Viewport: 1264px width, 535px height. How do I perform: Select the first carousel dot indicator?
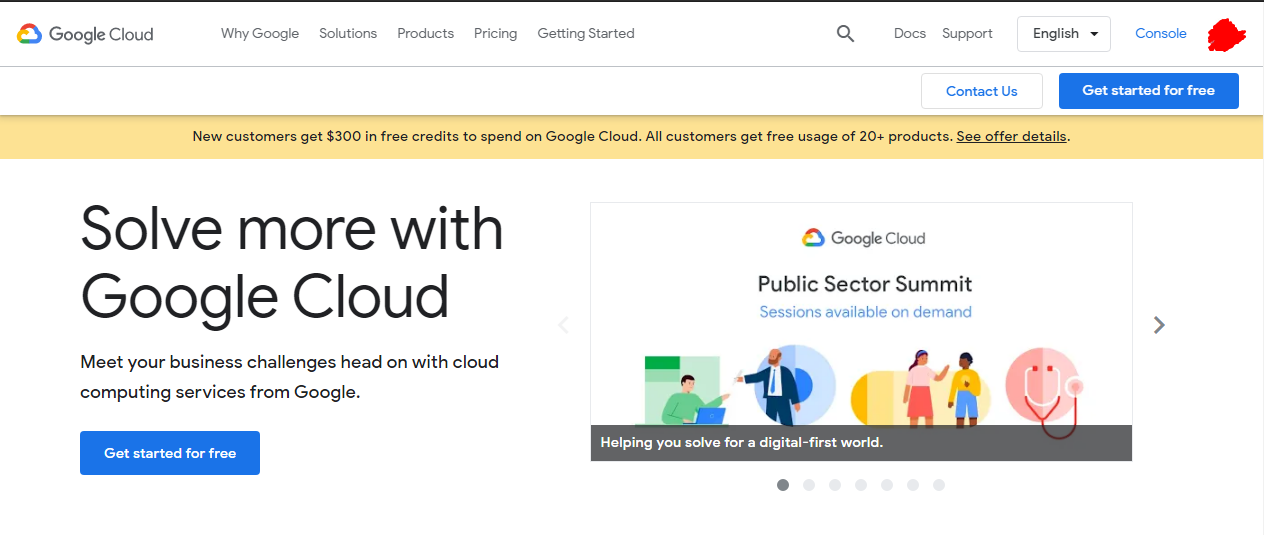783,485
